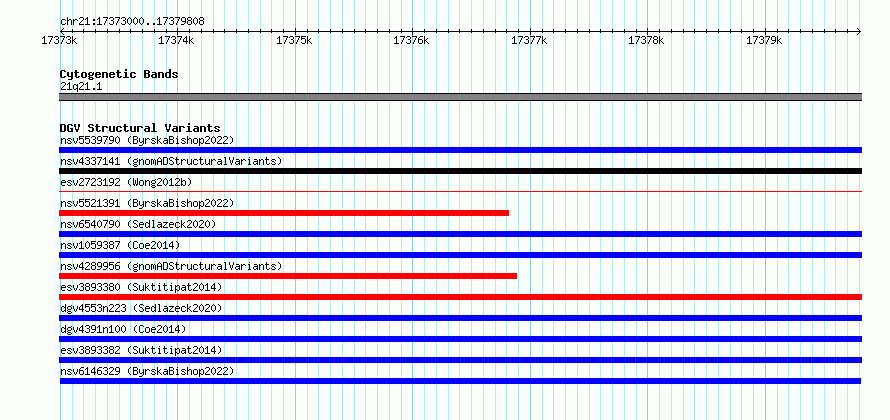The width and height of the screenshot is (890, 420).
Task: Click the nsv4289956 red variant bar
Action: coord(288,276)
